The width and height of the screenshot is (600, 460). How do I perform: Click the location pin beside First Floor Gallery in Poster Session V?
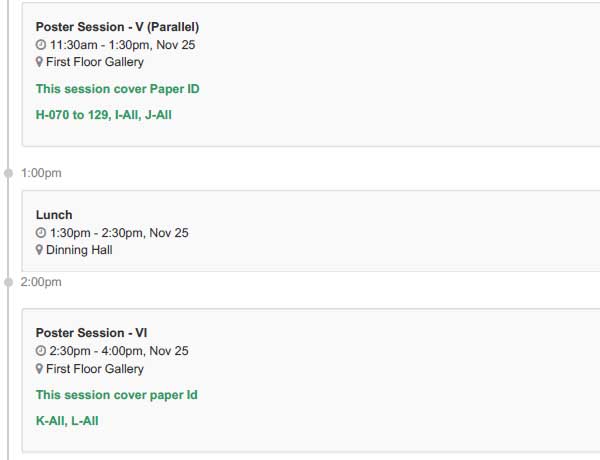coord(39,62)
